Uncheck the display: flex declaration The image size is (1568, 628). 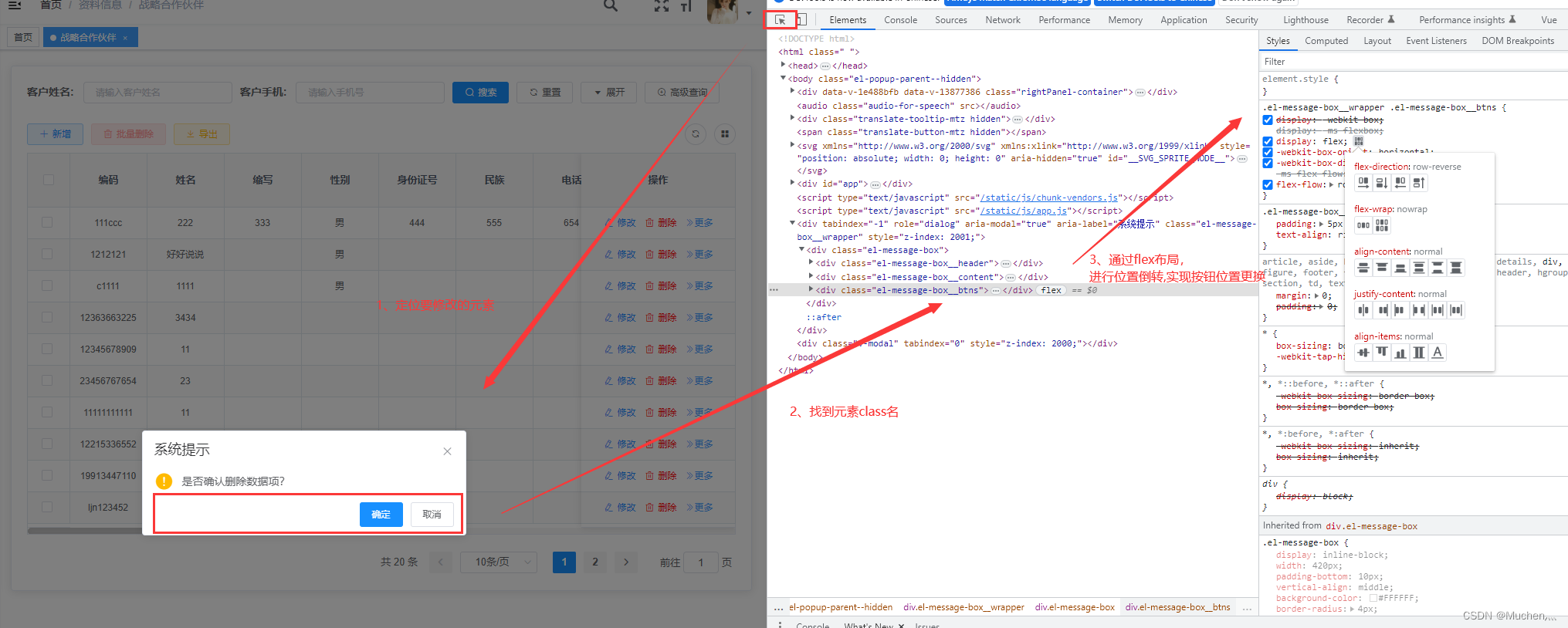coord(1268,141)
